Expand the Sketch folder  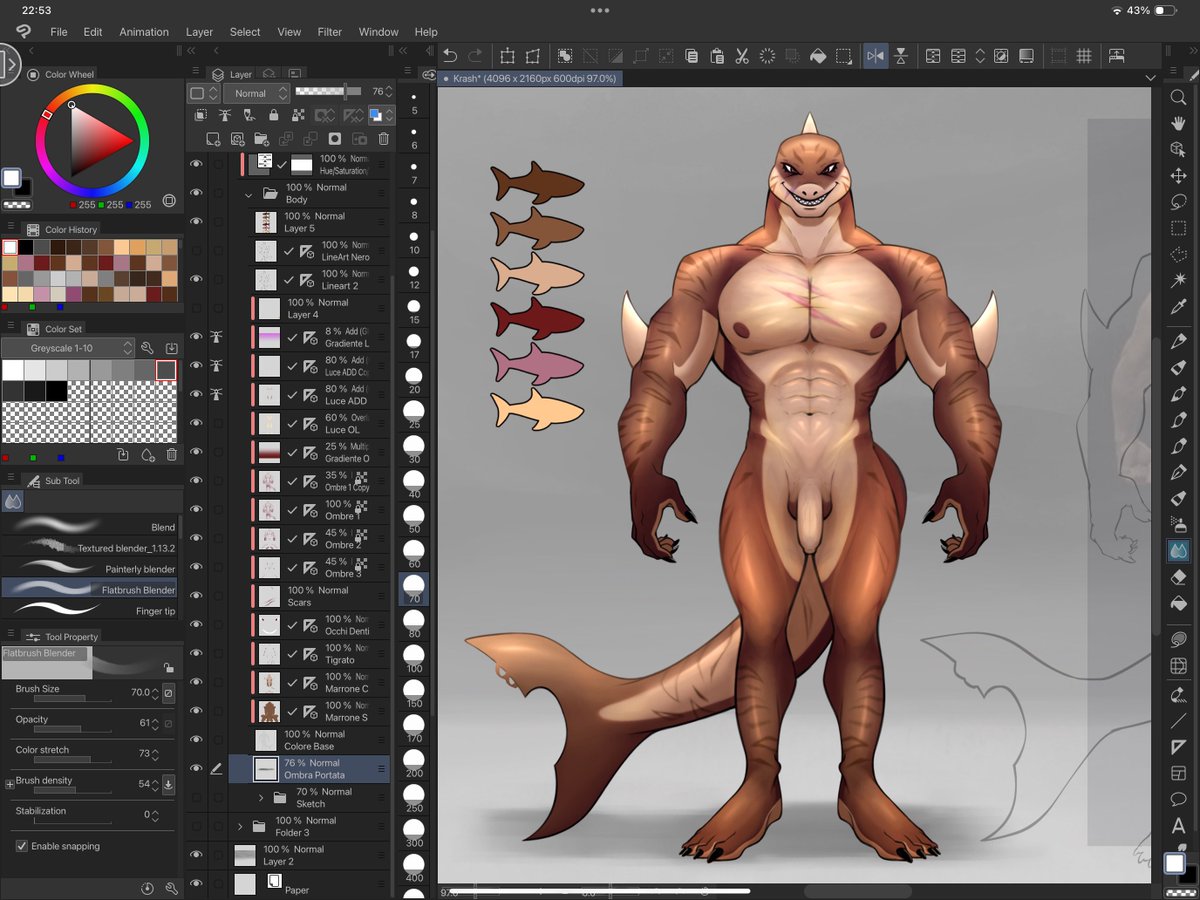pos(261,797)
